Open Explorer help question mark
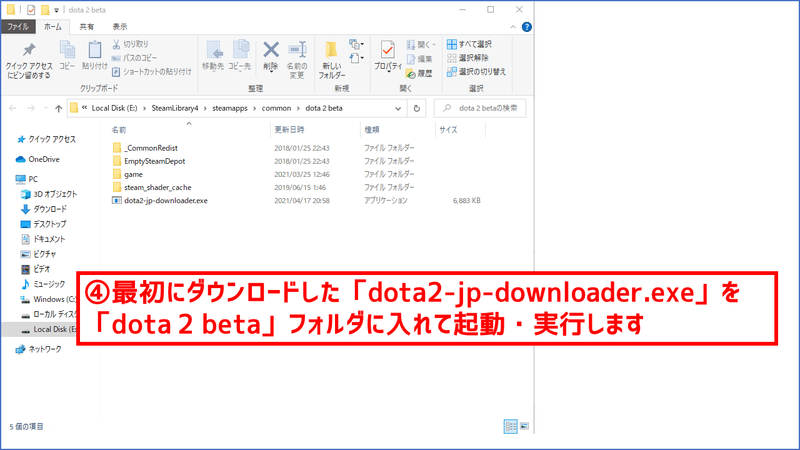Screen dimensions: 800x450 pyautogui.click(x=527, y=27)
